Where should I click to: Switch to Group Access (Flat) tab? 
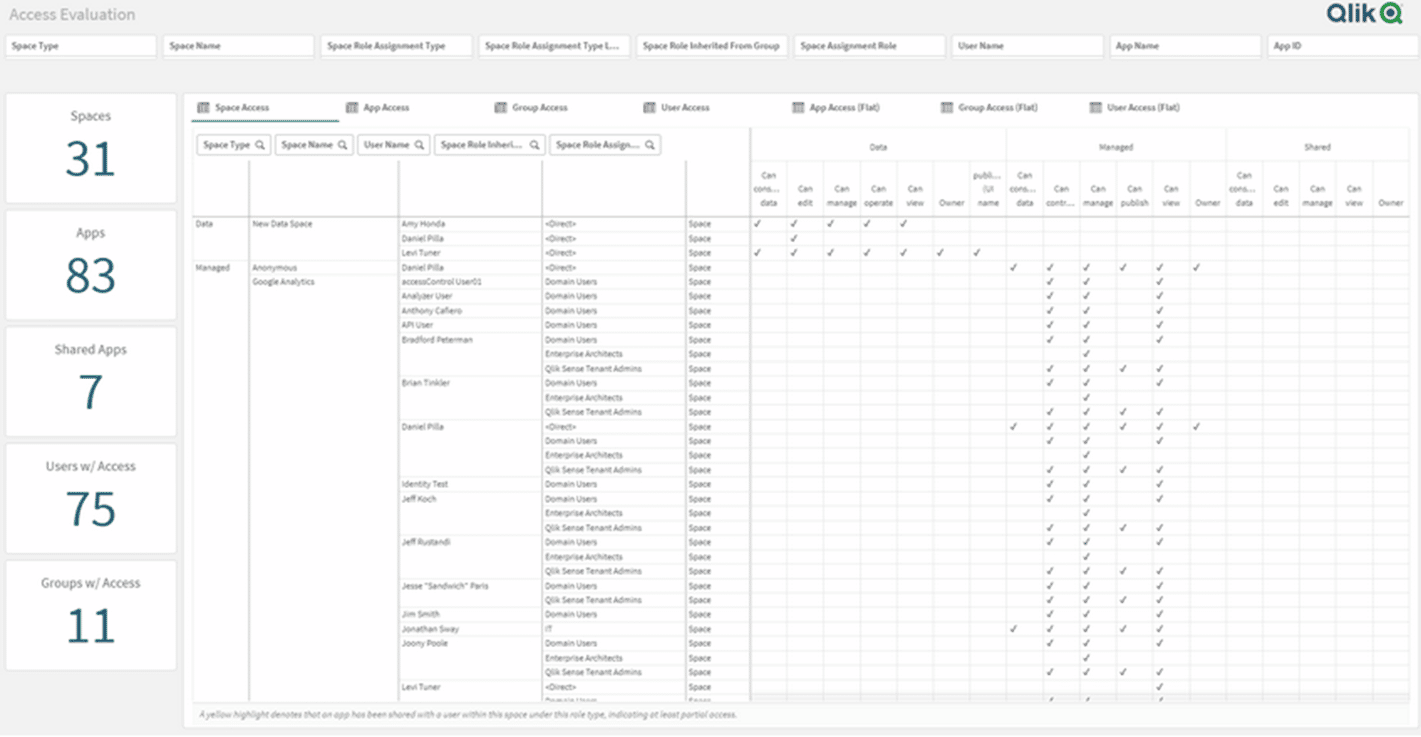coord(997,108)
